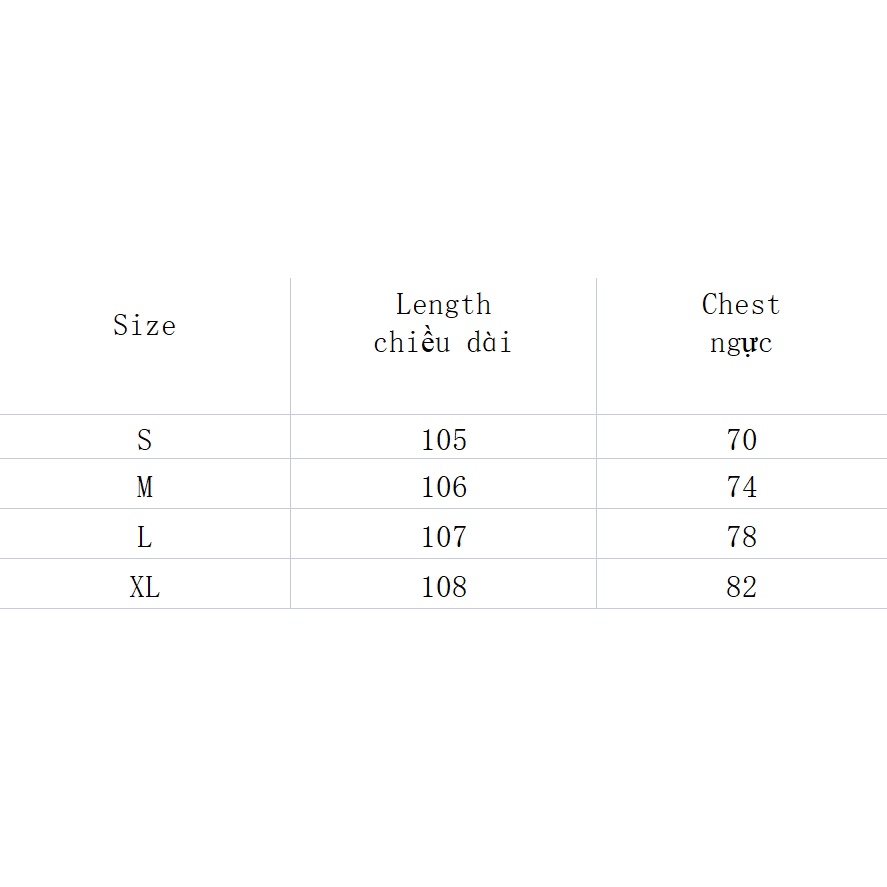Click the length value 105
This screenshot has height=887, width=887.
click(x=443, y=440)
